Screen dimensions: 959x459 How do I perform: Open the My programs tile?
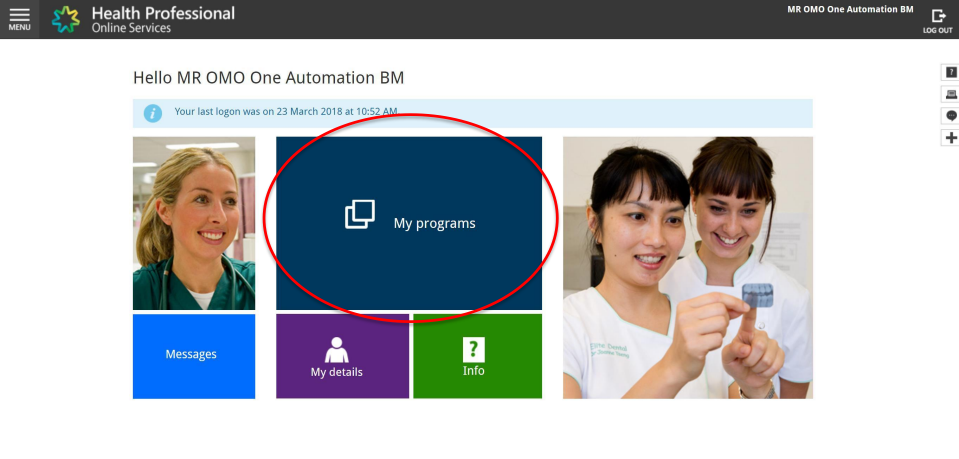[x=409, y=223]
